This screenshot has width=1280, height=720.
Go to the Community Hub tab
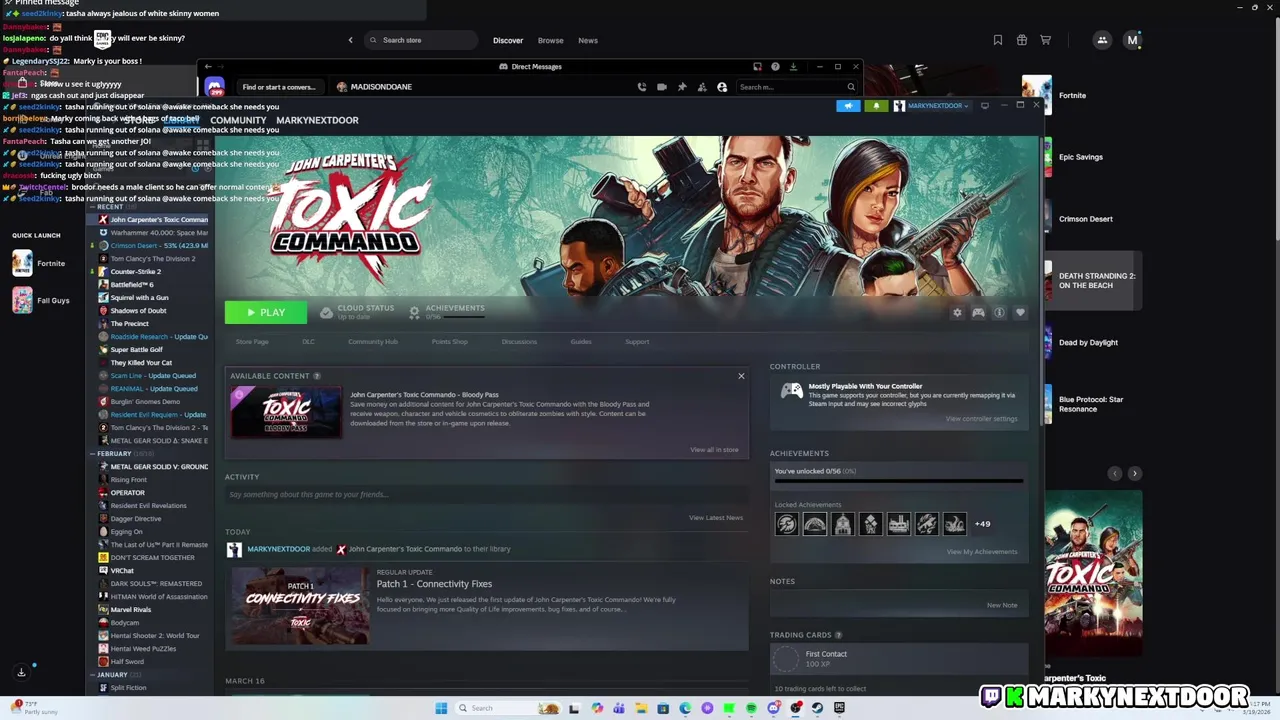373,342
